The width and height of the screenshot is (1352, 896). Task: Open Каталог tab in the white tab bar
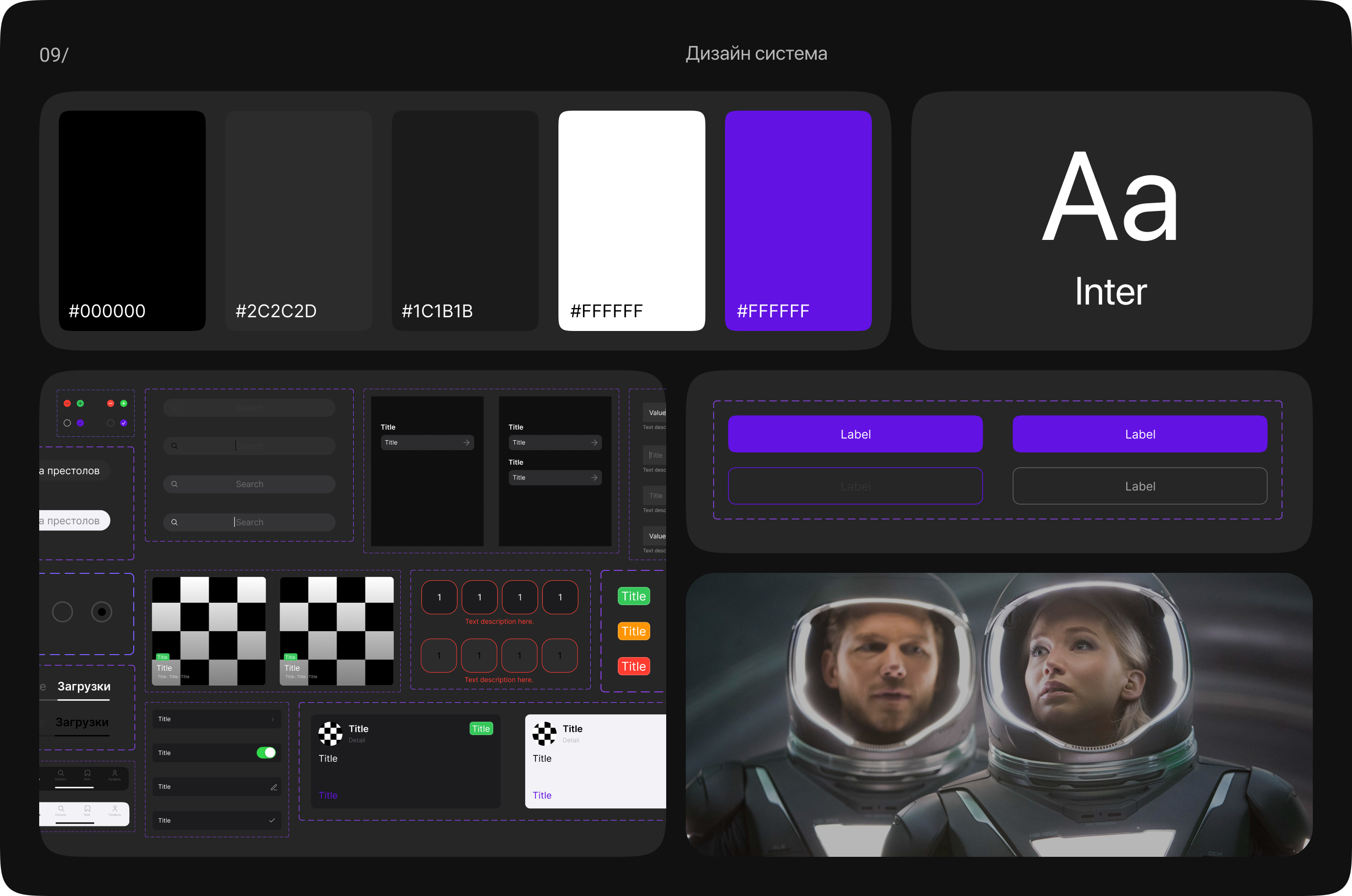[61, 810]
